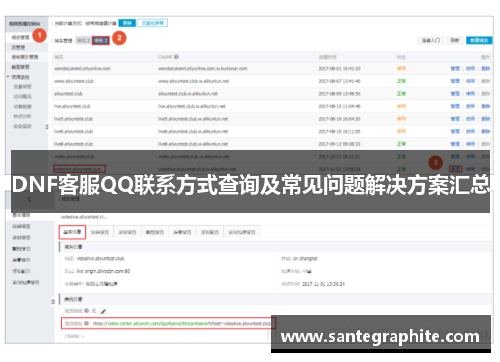500x362 pixels.
Task: Click CNAME www.aliyuntest.club.w.alikunlun.net
Action: [x=194, y=81]
